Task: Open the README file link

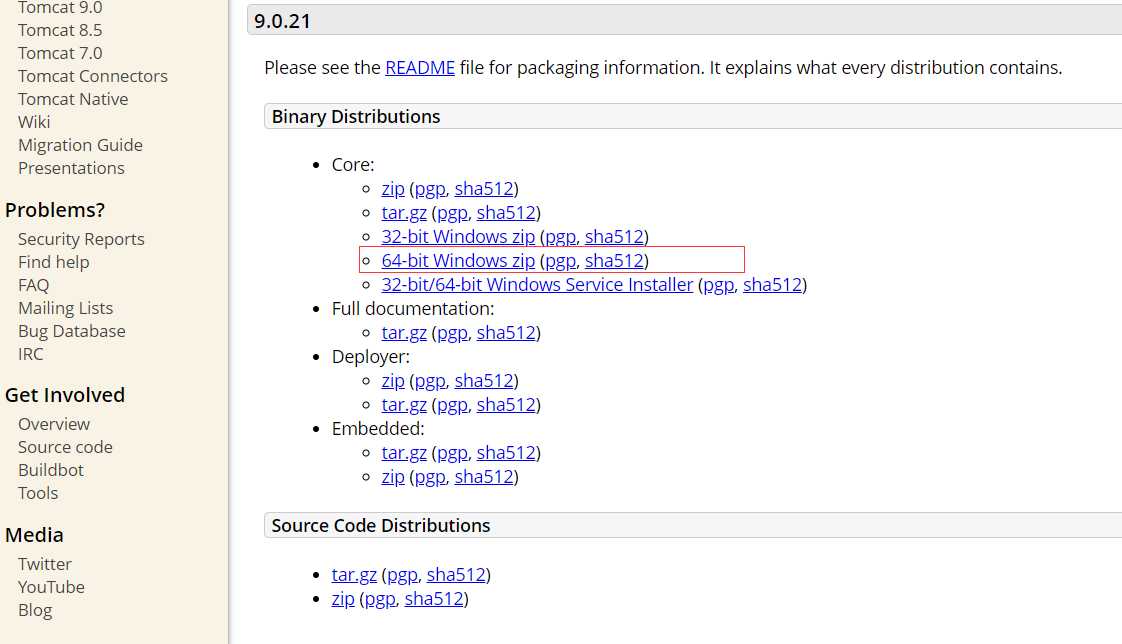Action: click(420, 67)
